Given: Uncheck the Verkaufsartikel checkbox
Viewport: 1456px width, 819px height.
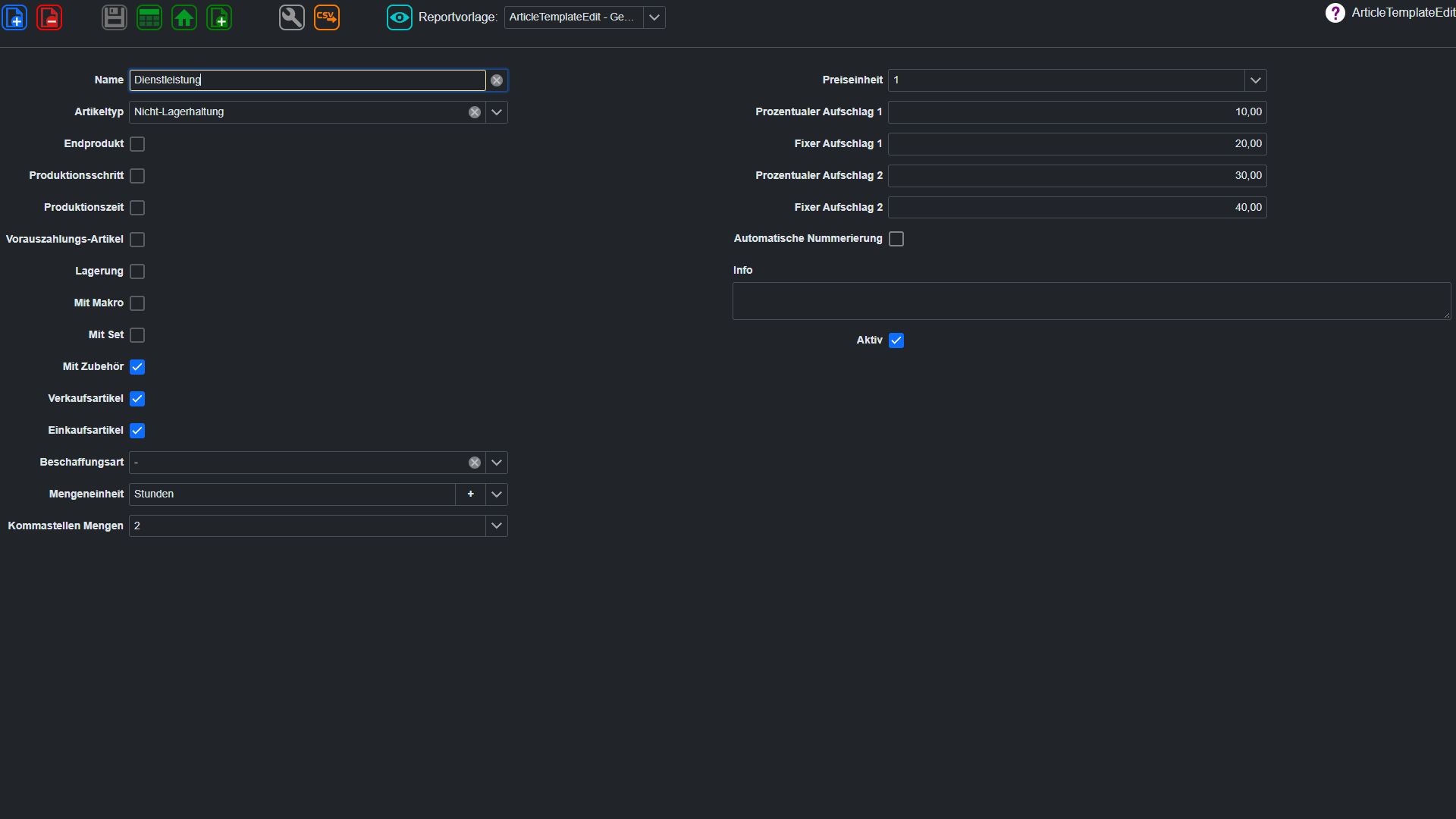Looking at the screenshot, I should tap(137, 399).
